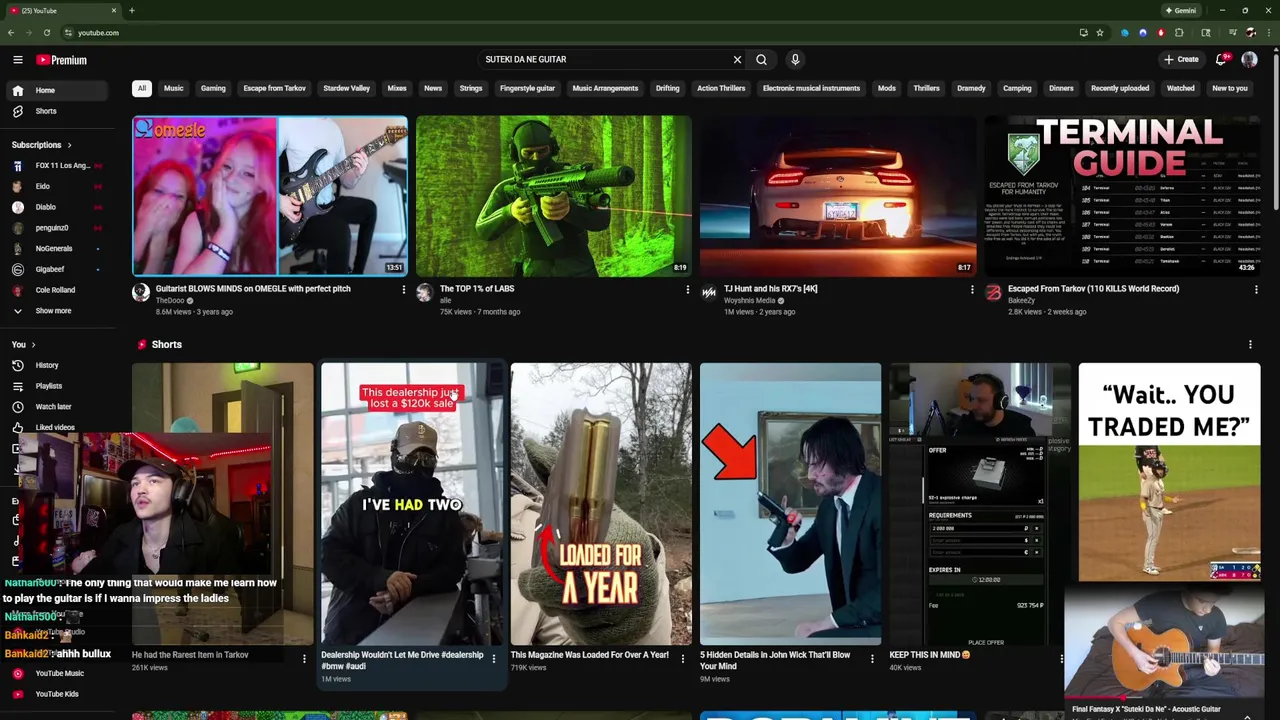1280x720 pixels.
Task: Open the Create menu
Action: [1181, 60]
